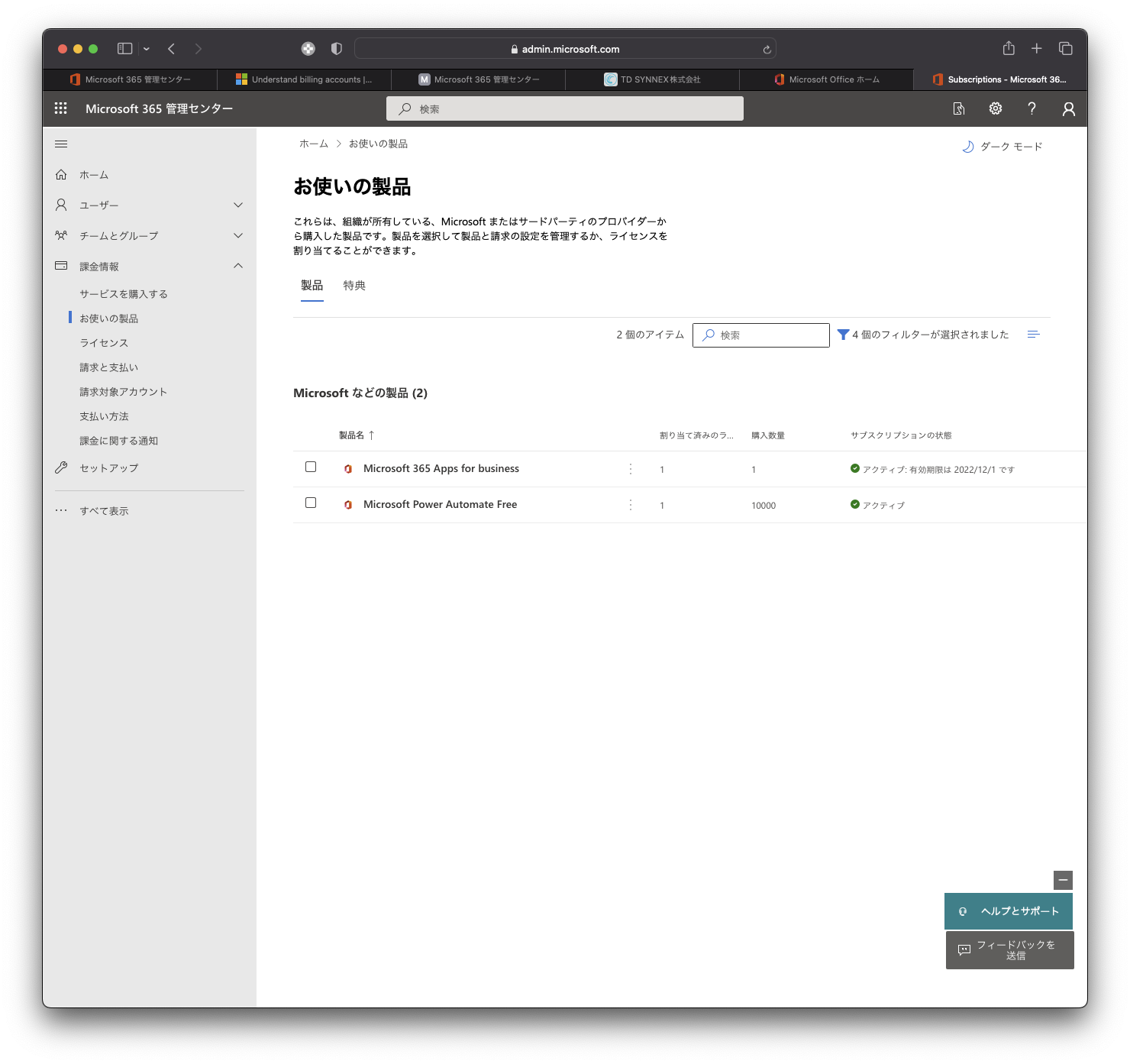
Task: Open the account profile icon
Action: point(1069,109)
